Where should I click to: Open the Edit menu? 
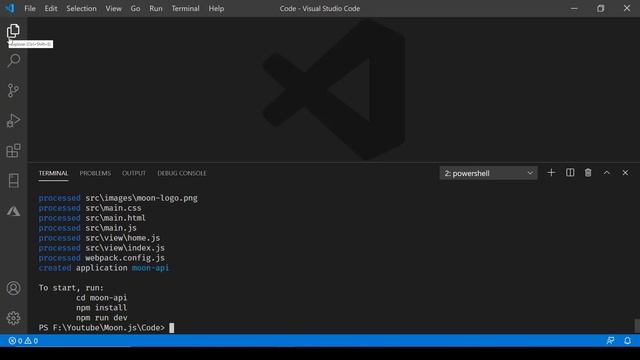point(51,8)
